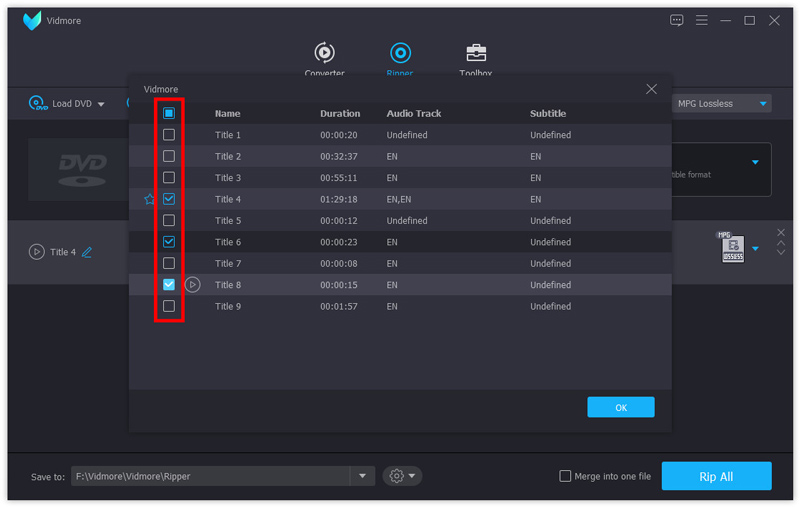Open the feedback chat icon in title bar
This screenshot has width=800, height=507.
click(x=677, y=20)
